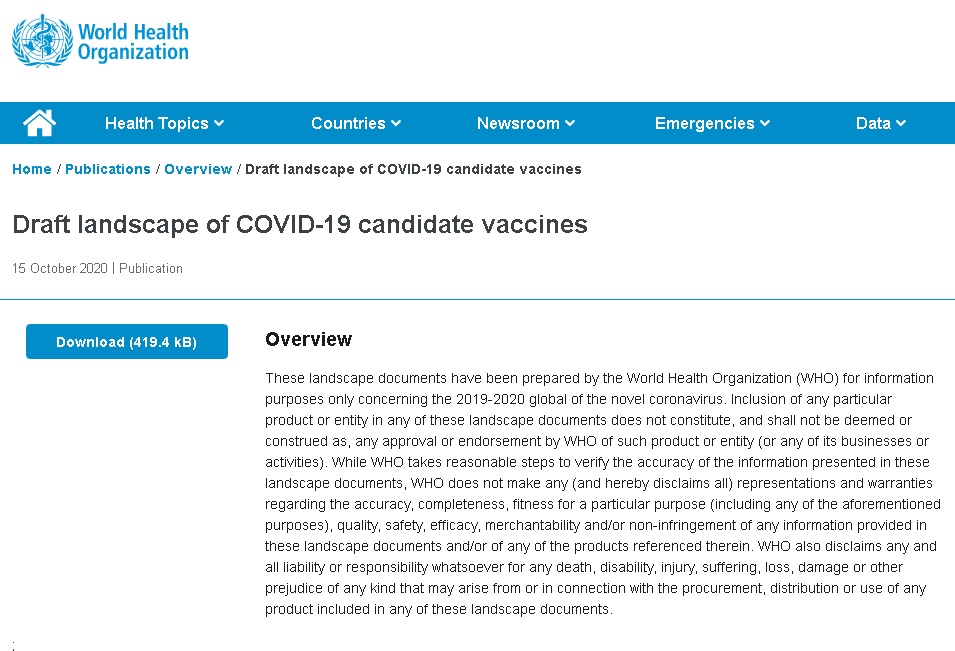Click the Overview section heading
The width and height of the screenshot is (955, 651).
(308, 340)
